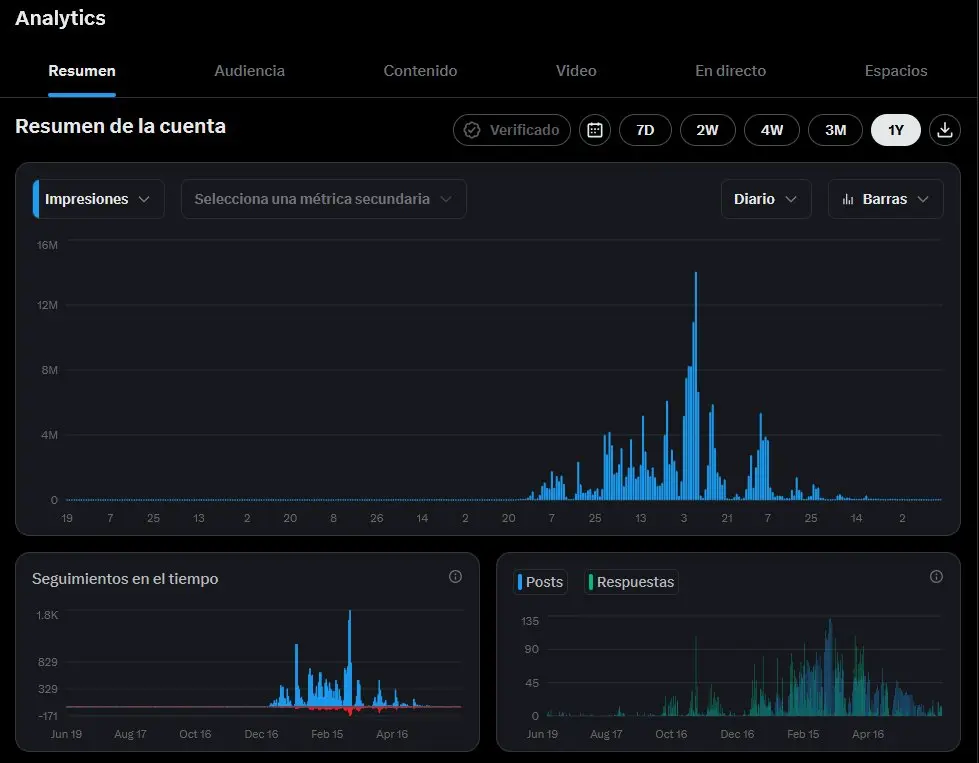Click the tallest impressions bar in chart
Screen dimensions: 979x763
pyautogui.click(x=696, y=386)
